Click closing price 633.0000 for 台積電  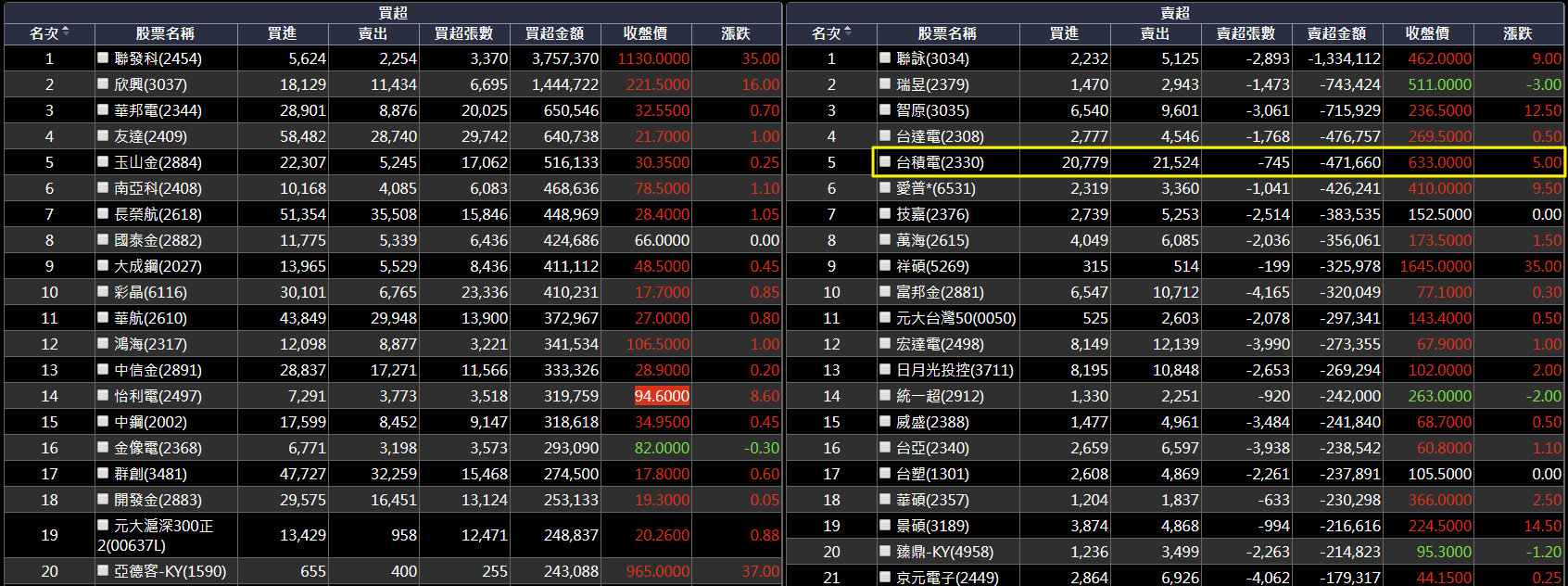pyautogui.click(x=1439, y=162)
